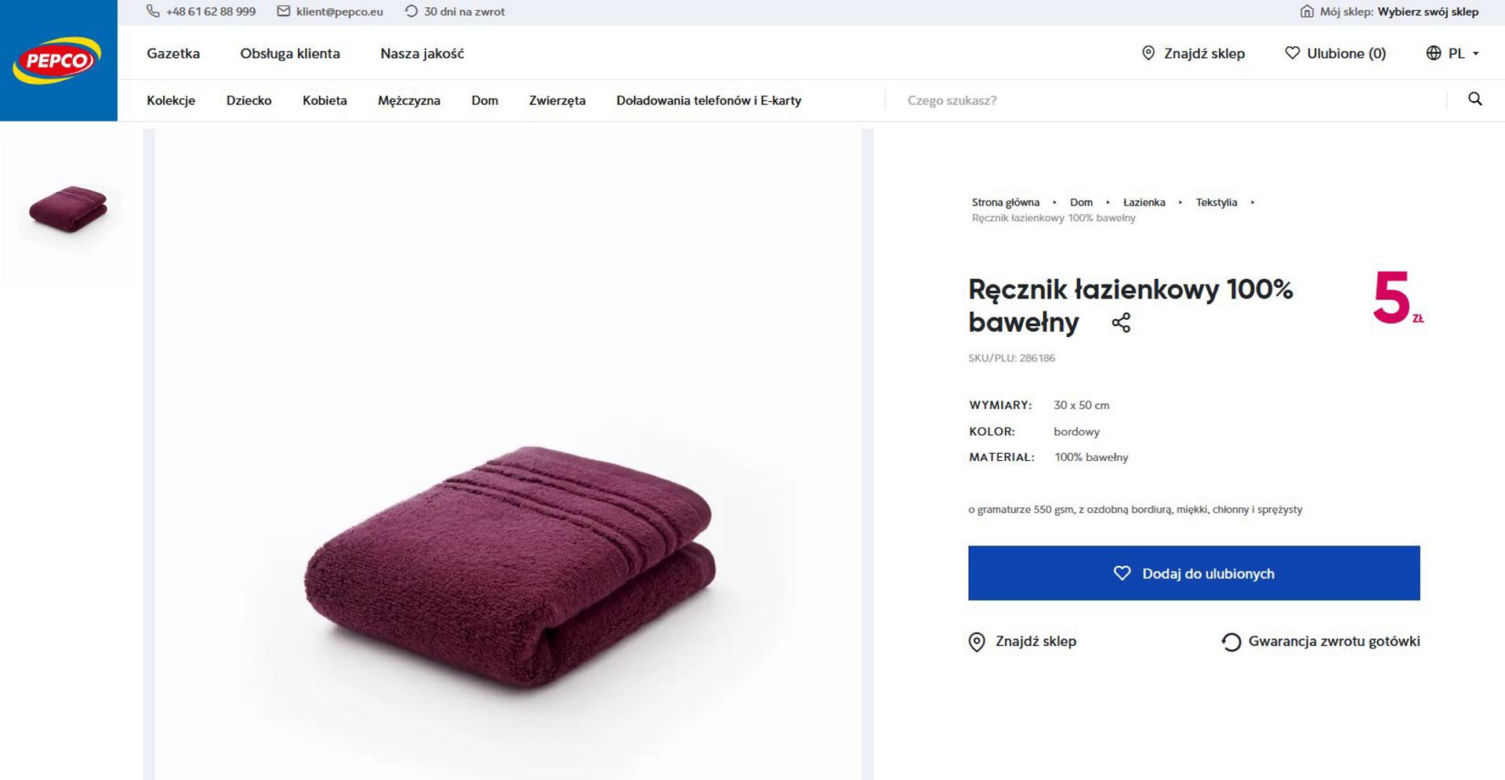Click Dodaj do ulubionych button
Image resolution: width=1505 pixels, height=780 pixels.
[x=1194, y=573]
